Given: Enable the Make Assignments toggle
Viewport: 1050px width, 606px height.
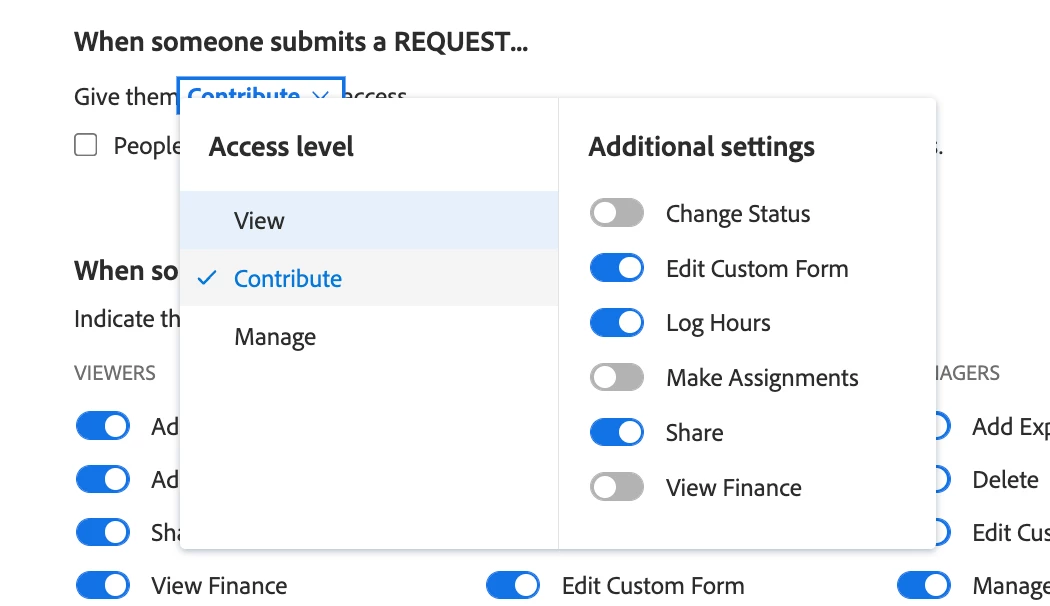Looking at the screenshot, I should click(616, 378).
